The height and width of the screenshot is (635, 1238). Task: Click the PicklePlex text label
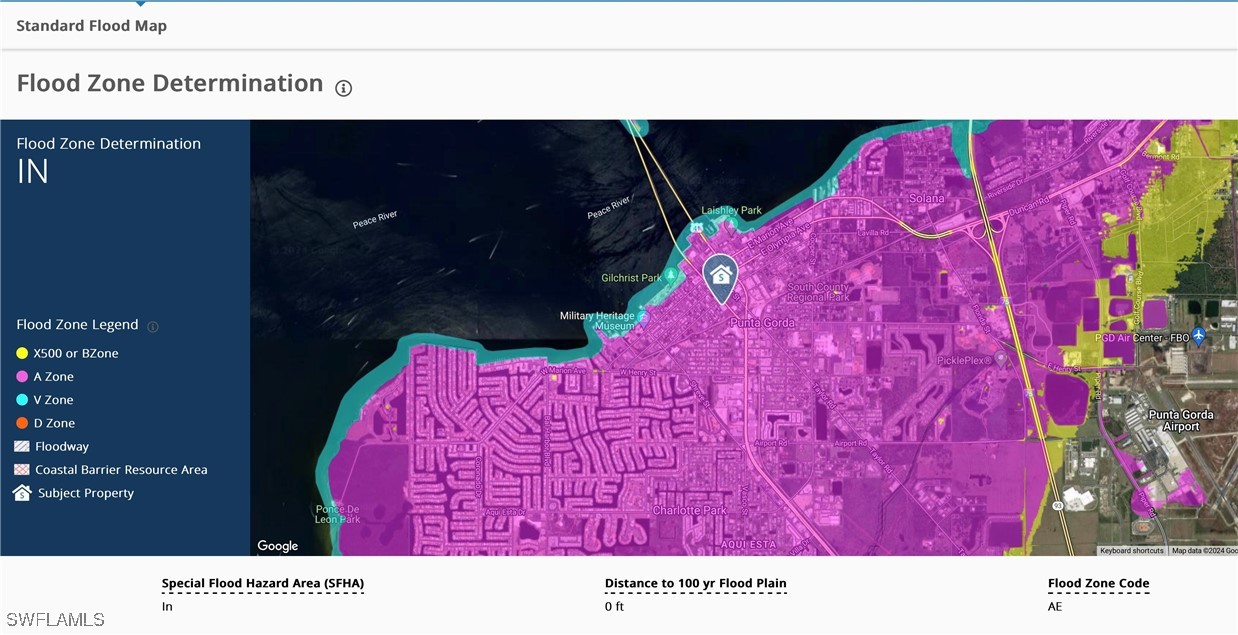[x=964, y=360]
